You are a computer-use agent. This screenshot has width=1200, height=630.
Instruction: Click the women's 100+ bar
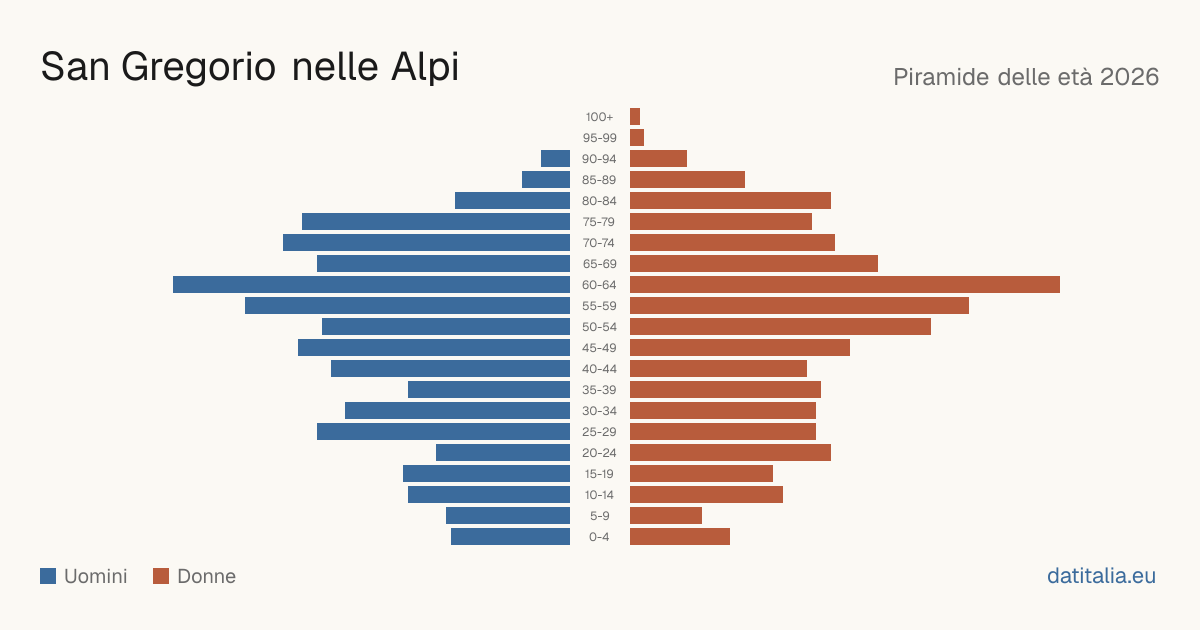pos(635,117)
